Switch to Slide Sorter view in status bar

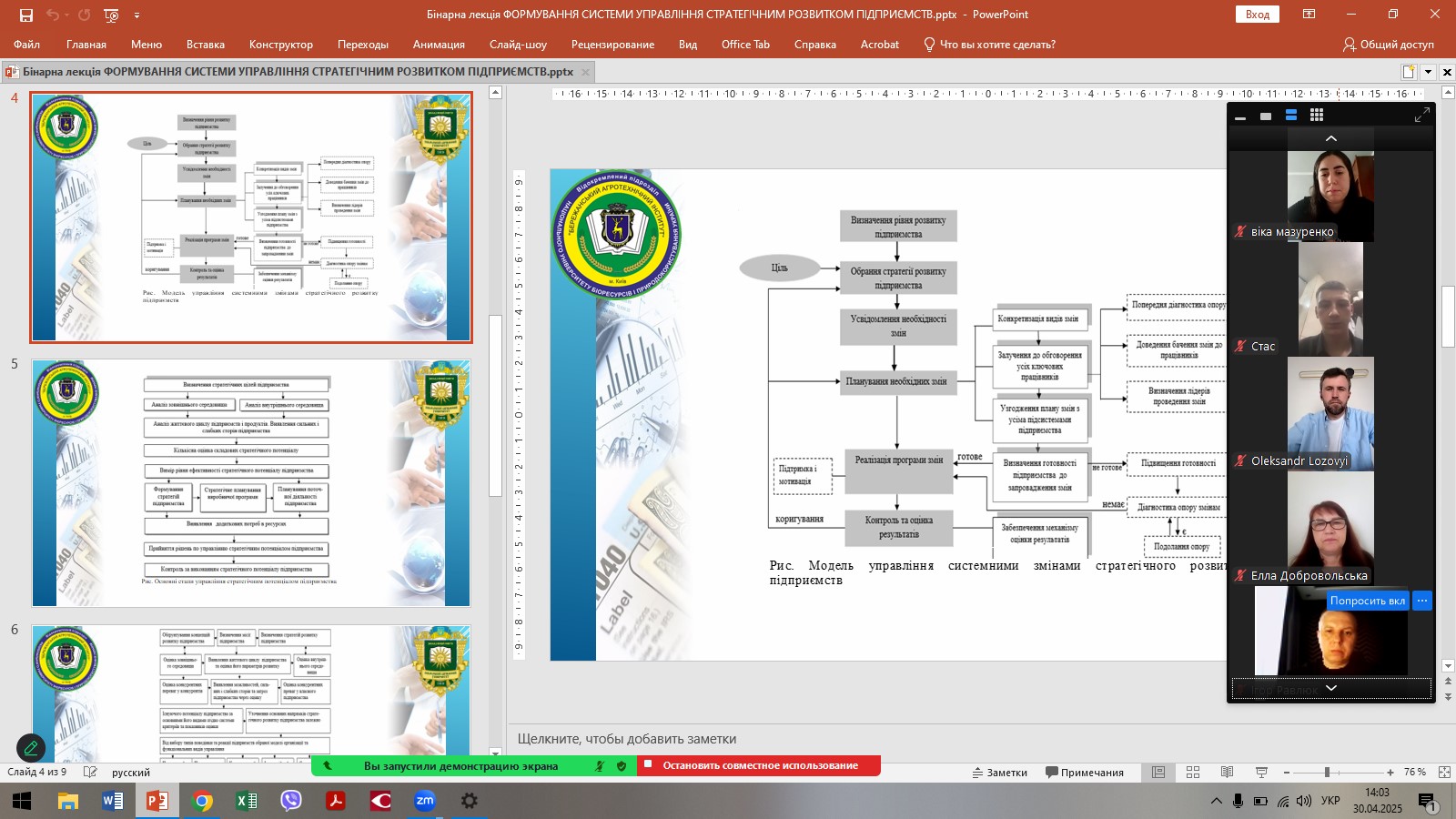[x=1192, y=772]
